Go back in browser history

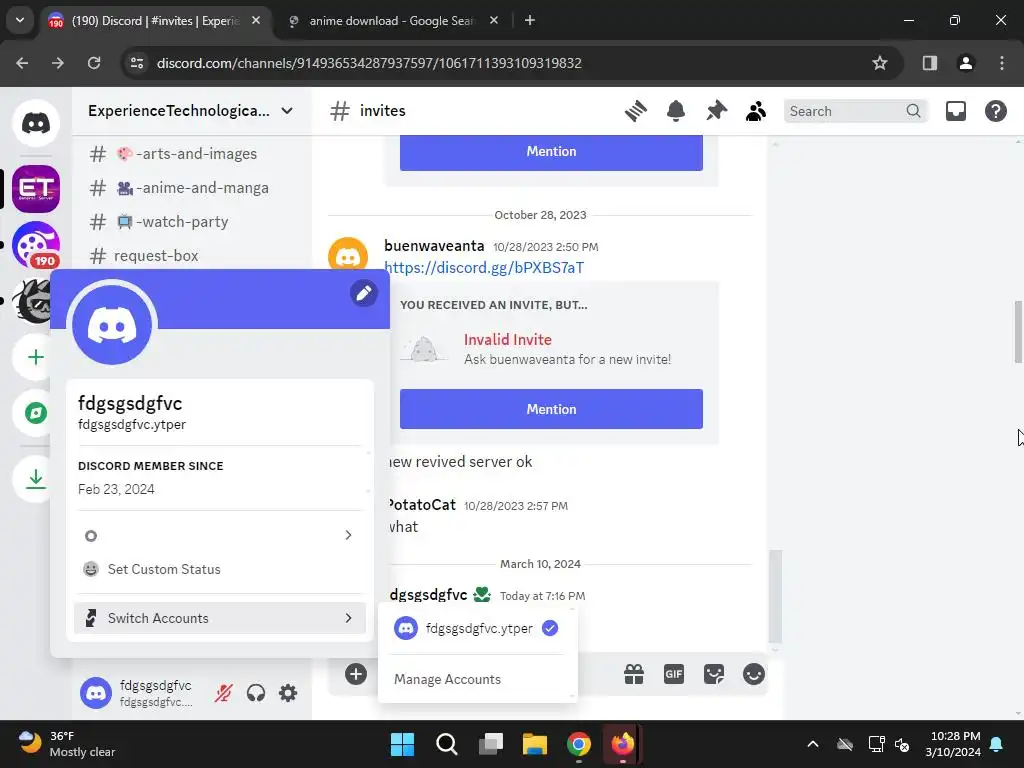(22, 63)
